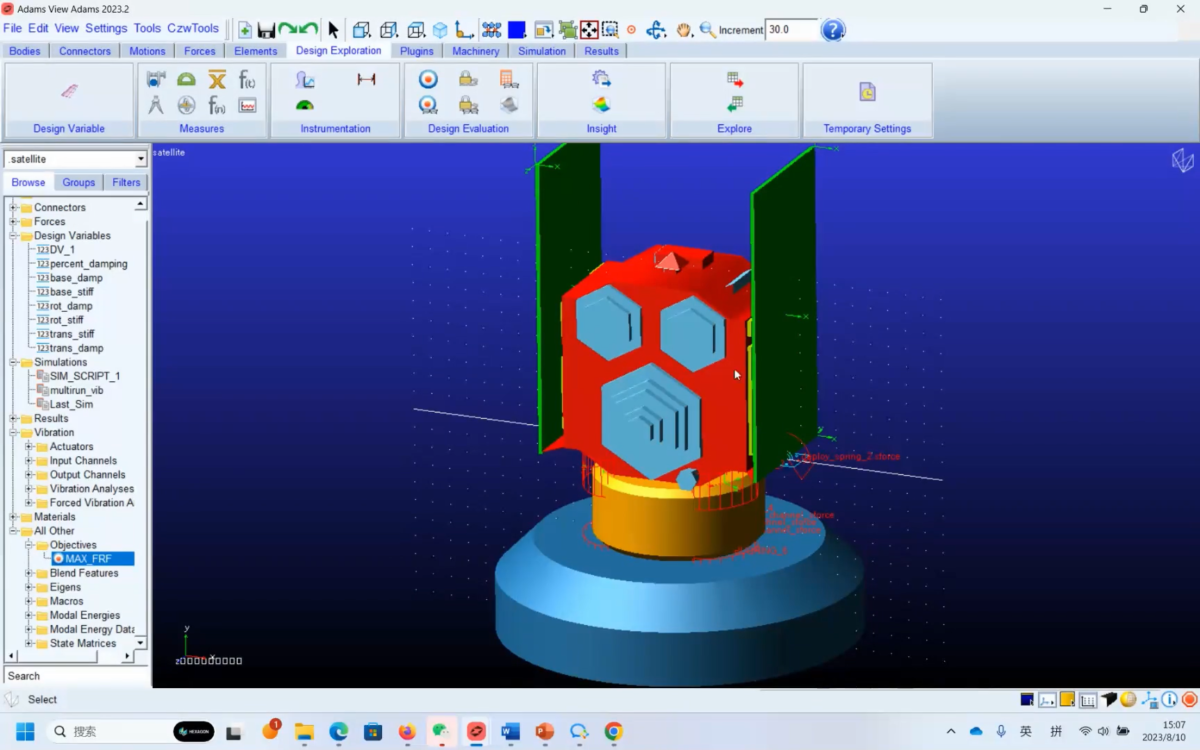
Task: Open the Groups browser tab
Action: click(x=79, y=182)
